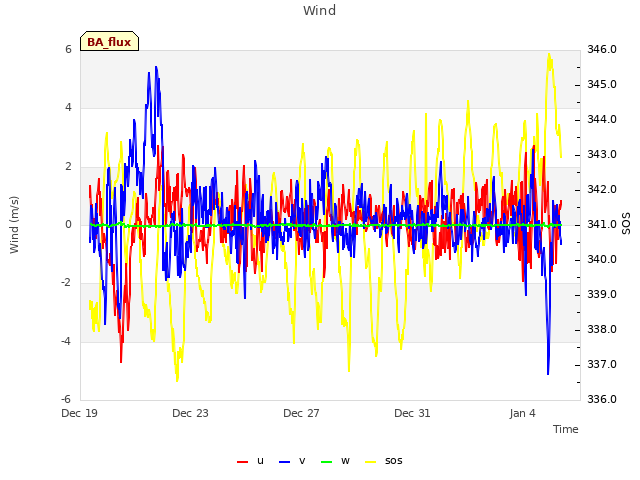Click the right axis value 345.0
The image size is (640, 480).
pyautogui.click(x=602, y=84)
